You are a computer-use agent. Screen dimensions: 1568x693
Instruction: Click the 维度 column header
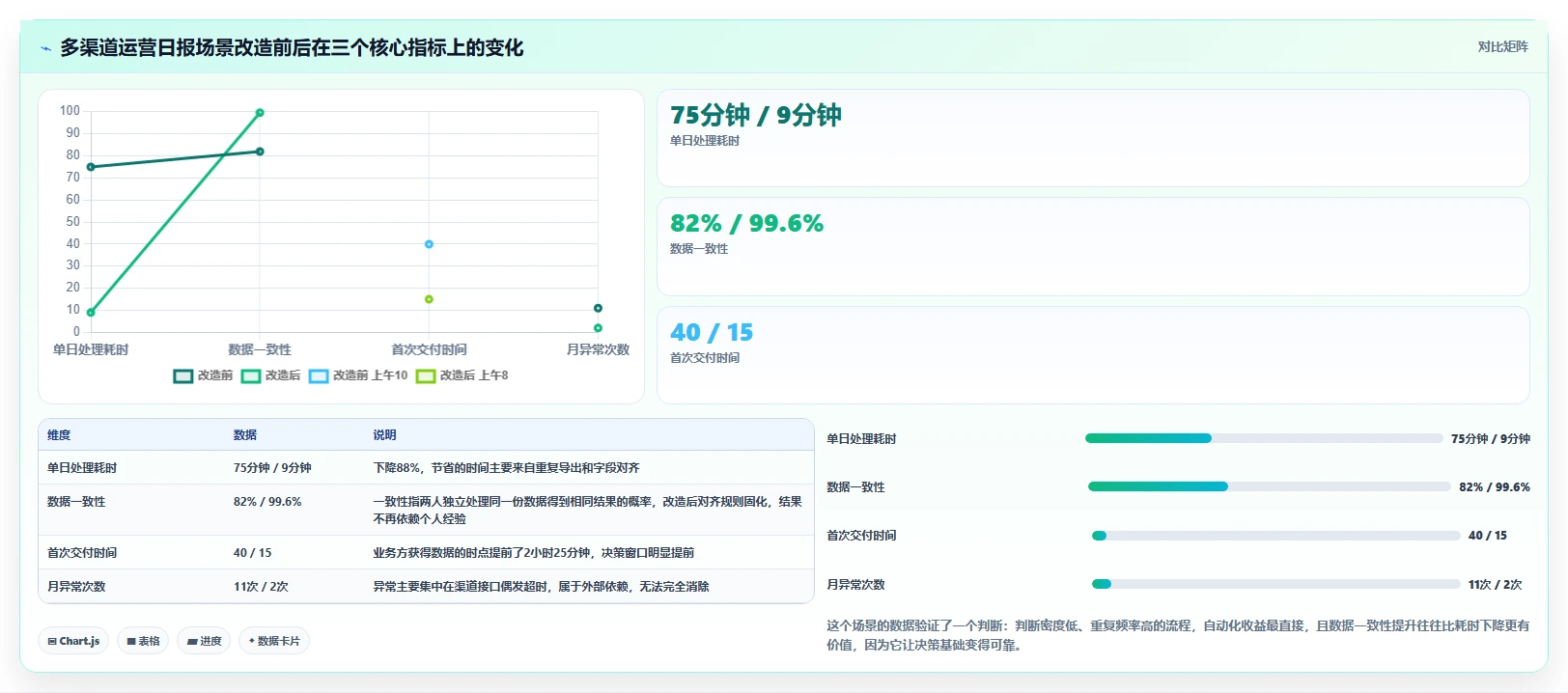(x=59, y=435)
